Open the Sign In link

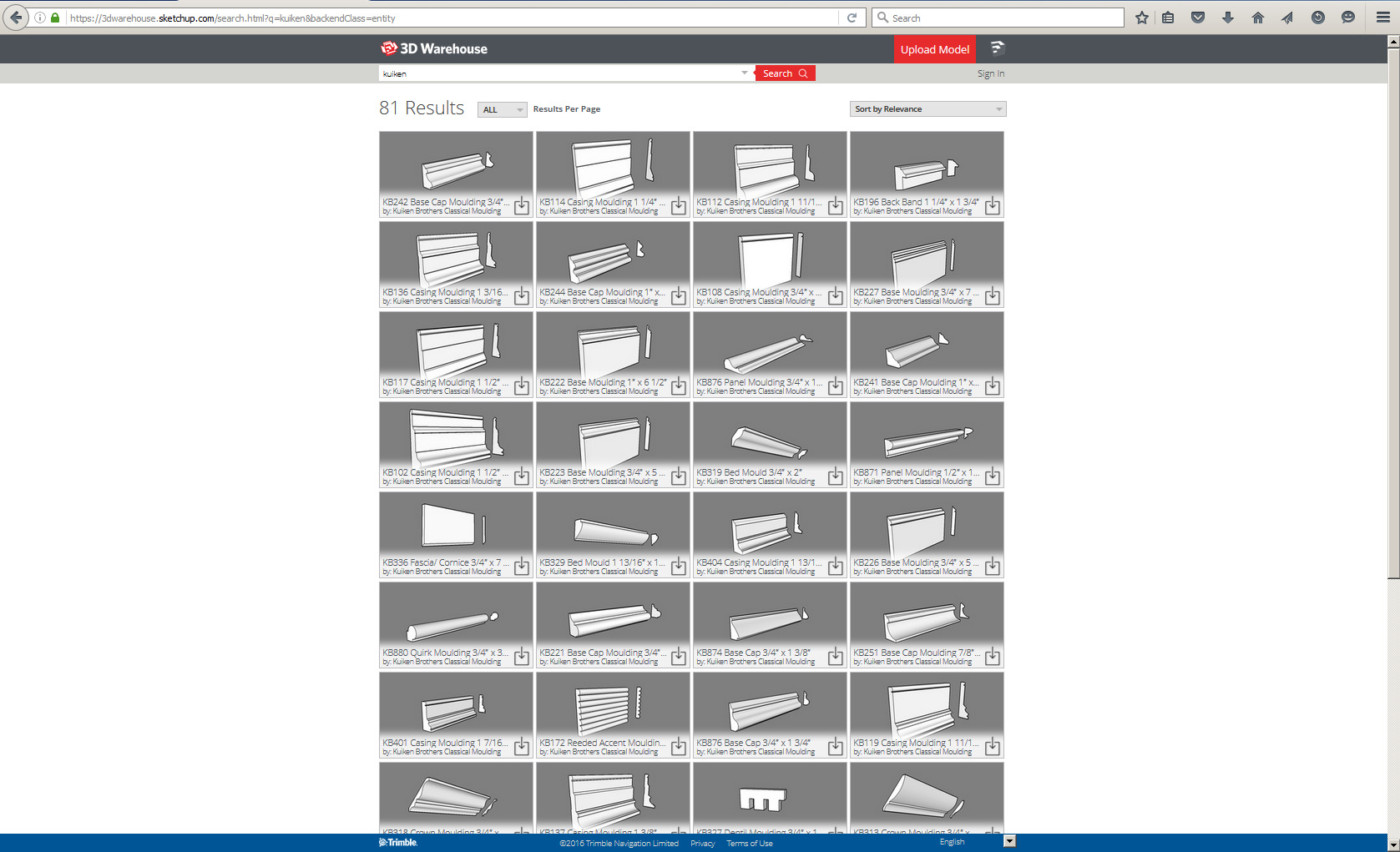(x=990, y=73)
